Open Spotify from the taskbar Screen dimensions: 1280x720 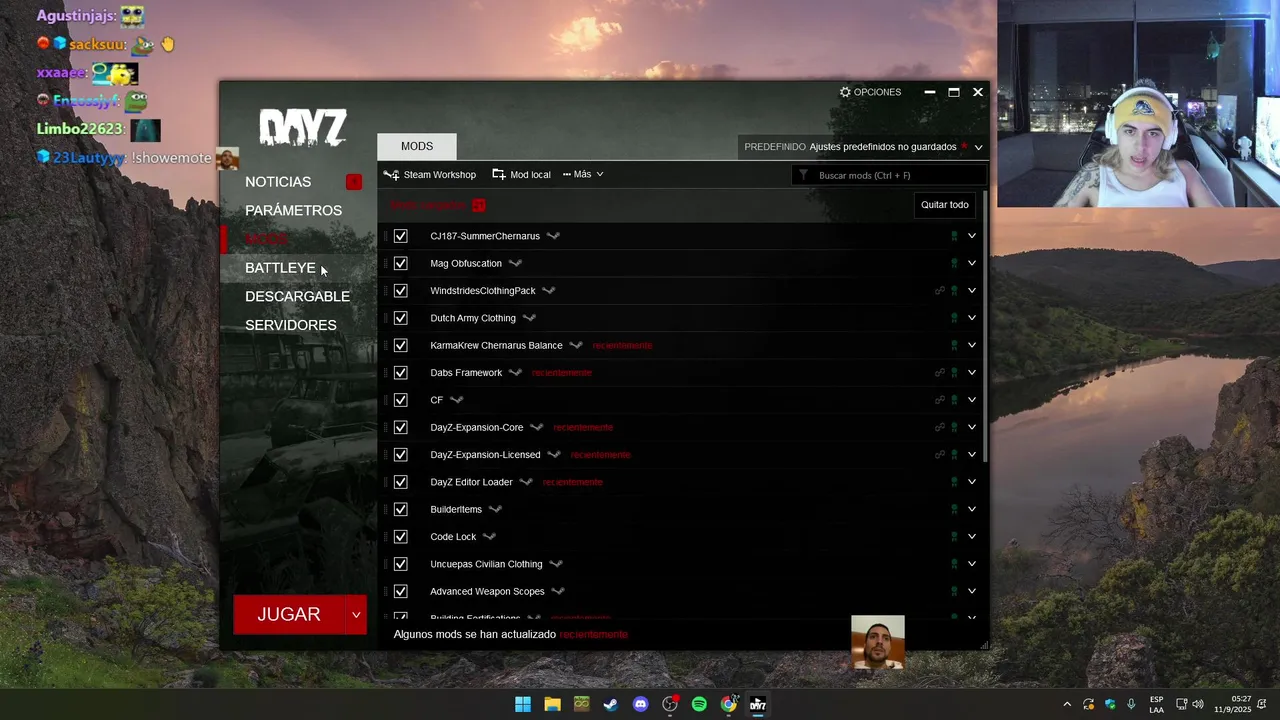(699, 704)
